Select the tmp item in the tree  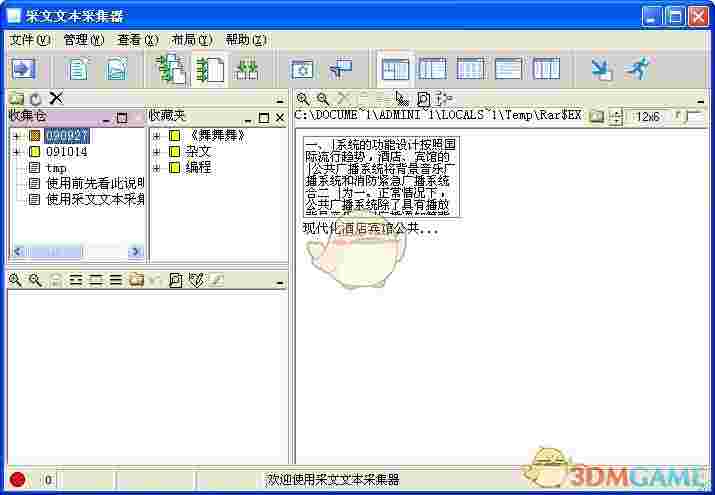click(56, 168)
